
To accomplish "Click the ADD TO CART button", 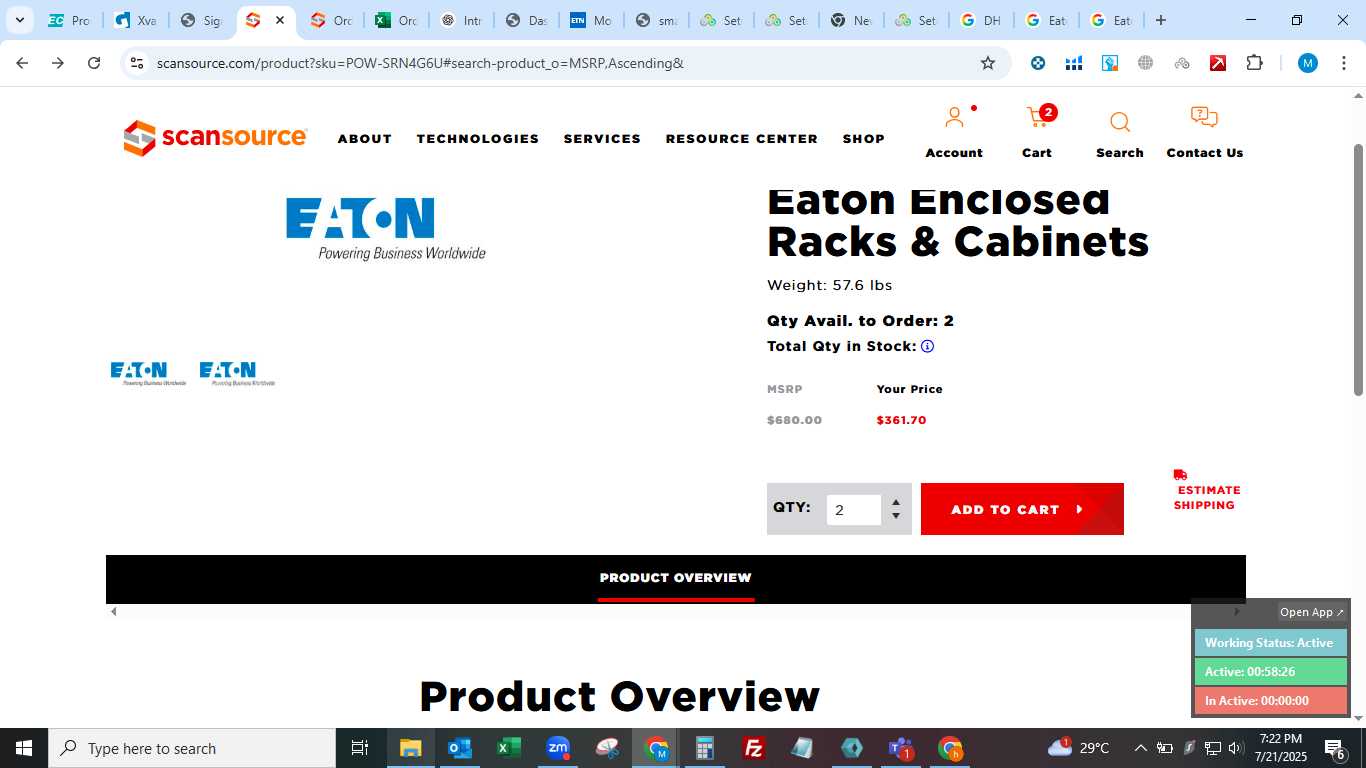I will (1022, 509).
